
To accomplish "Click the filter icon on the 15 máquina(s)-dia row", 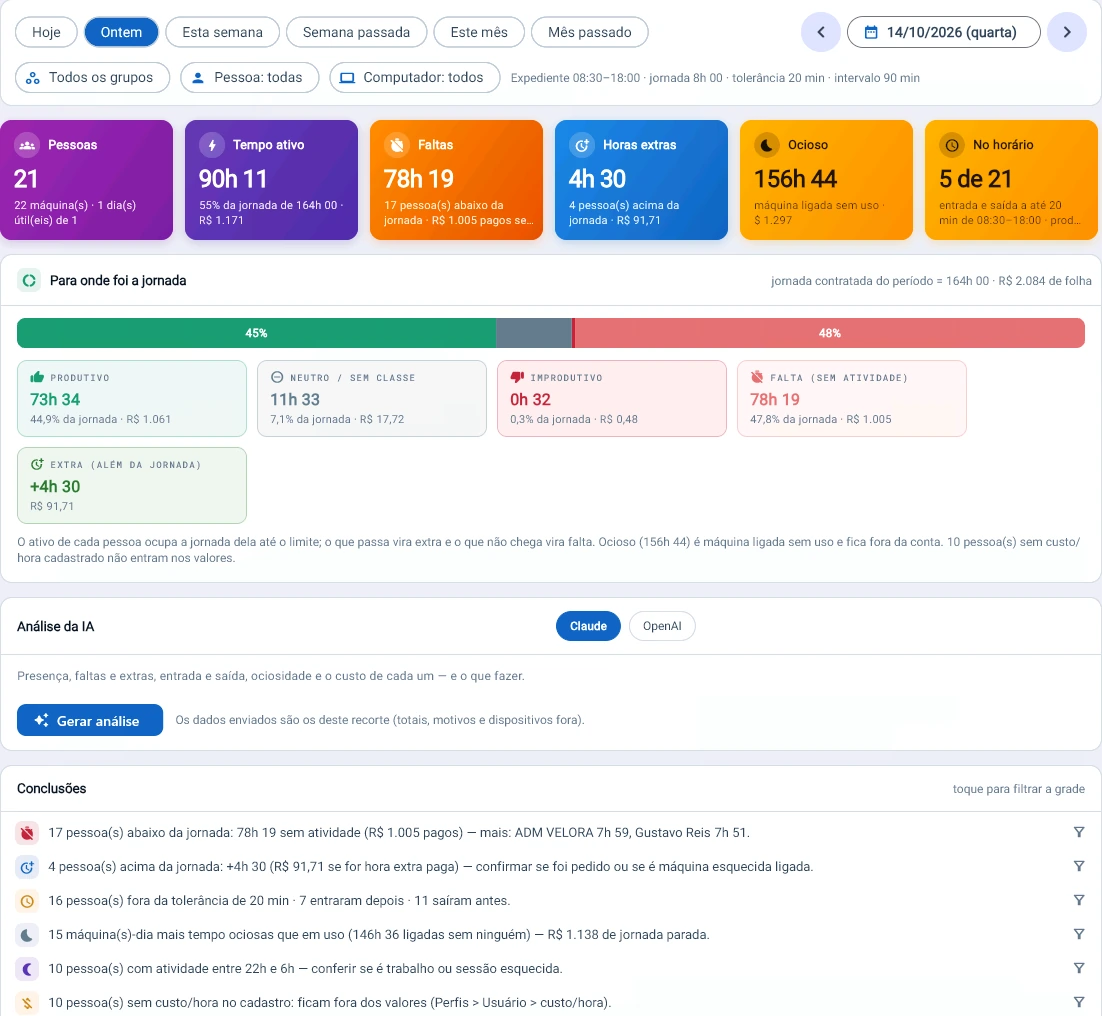I will [1079, 934].
